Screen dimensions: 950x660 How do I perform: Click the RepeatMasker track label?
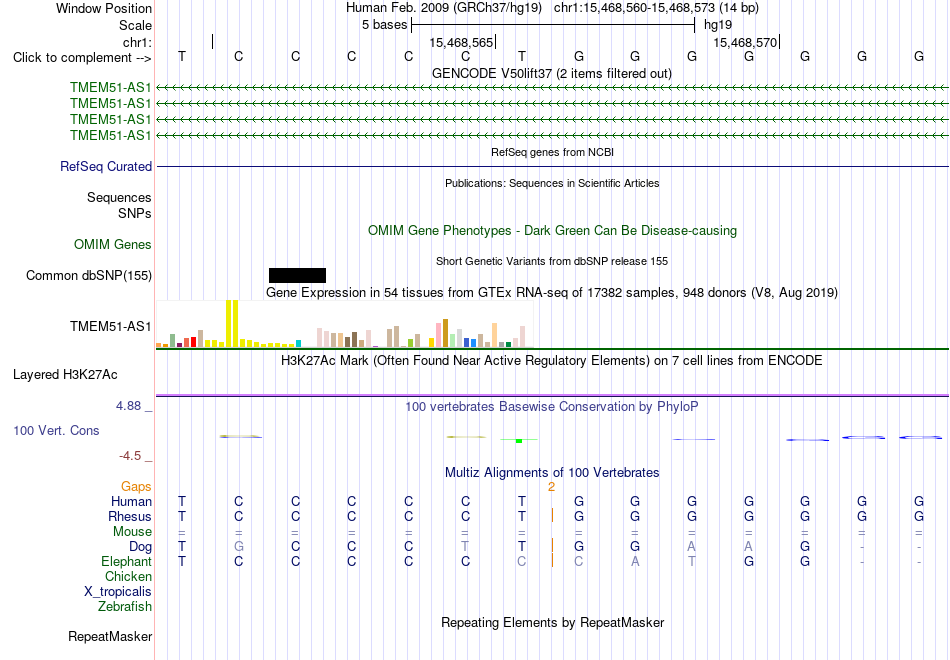[110, 636]
